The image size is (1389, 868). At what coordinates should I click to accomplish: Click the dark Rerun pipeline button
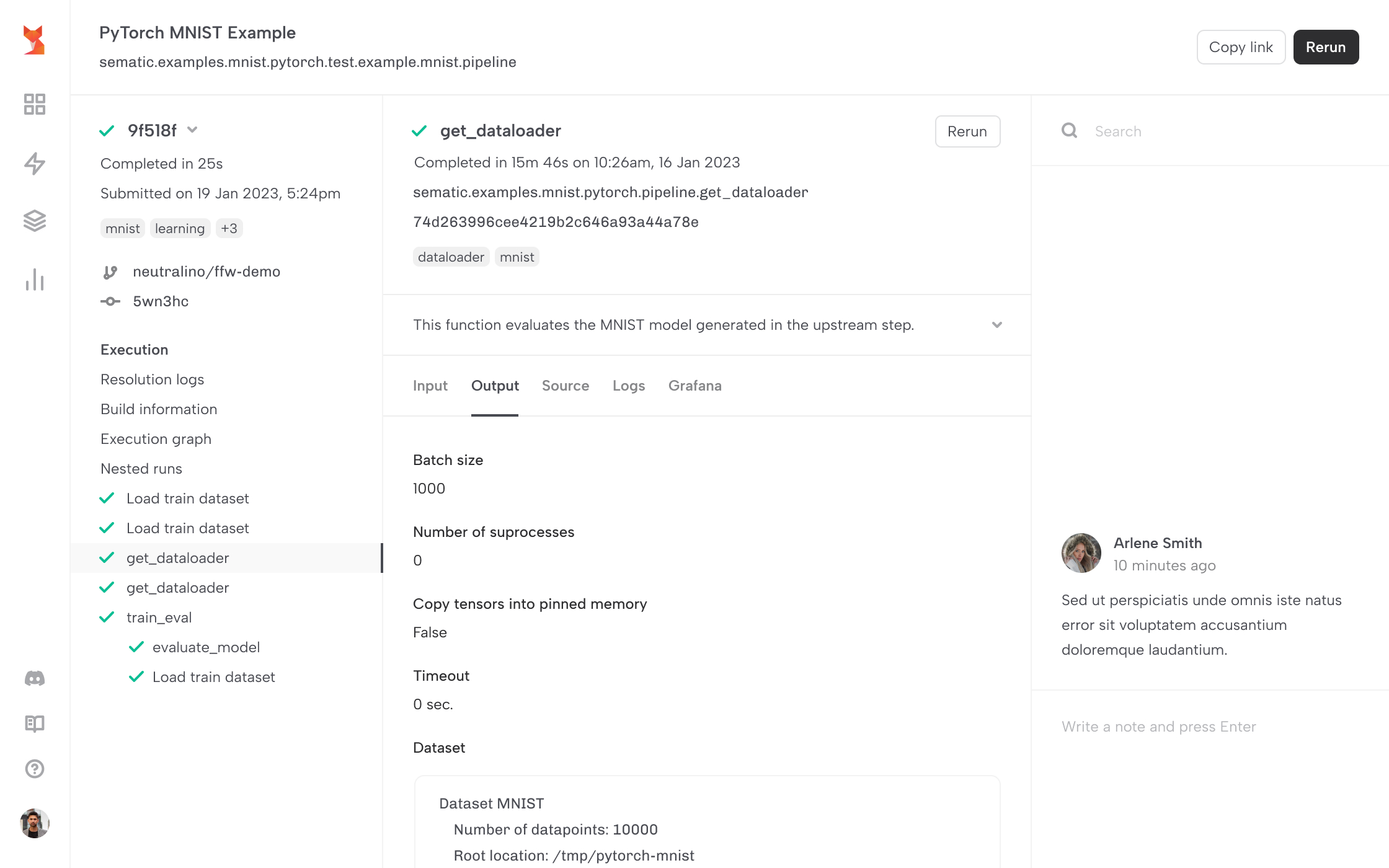tap(1326, 47)
